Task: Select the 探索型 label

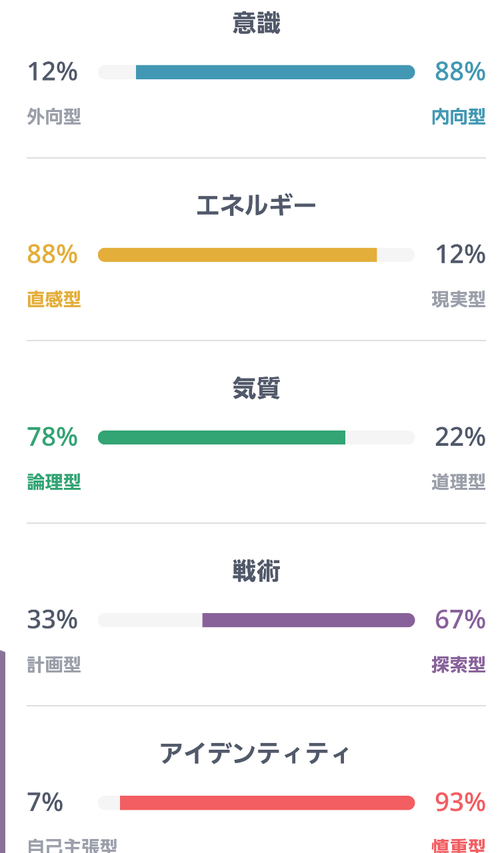Action: point(458,665)
